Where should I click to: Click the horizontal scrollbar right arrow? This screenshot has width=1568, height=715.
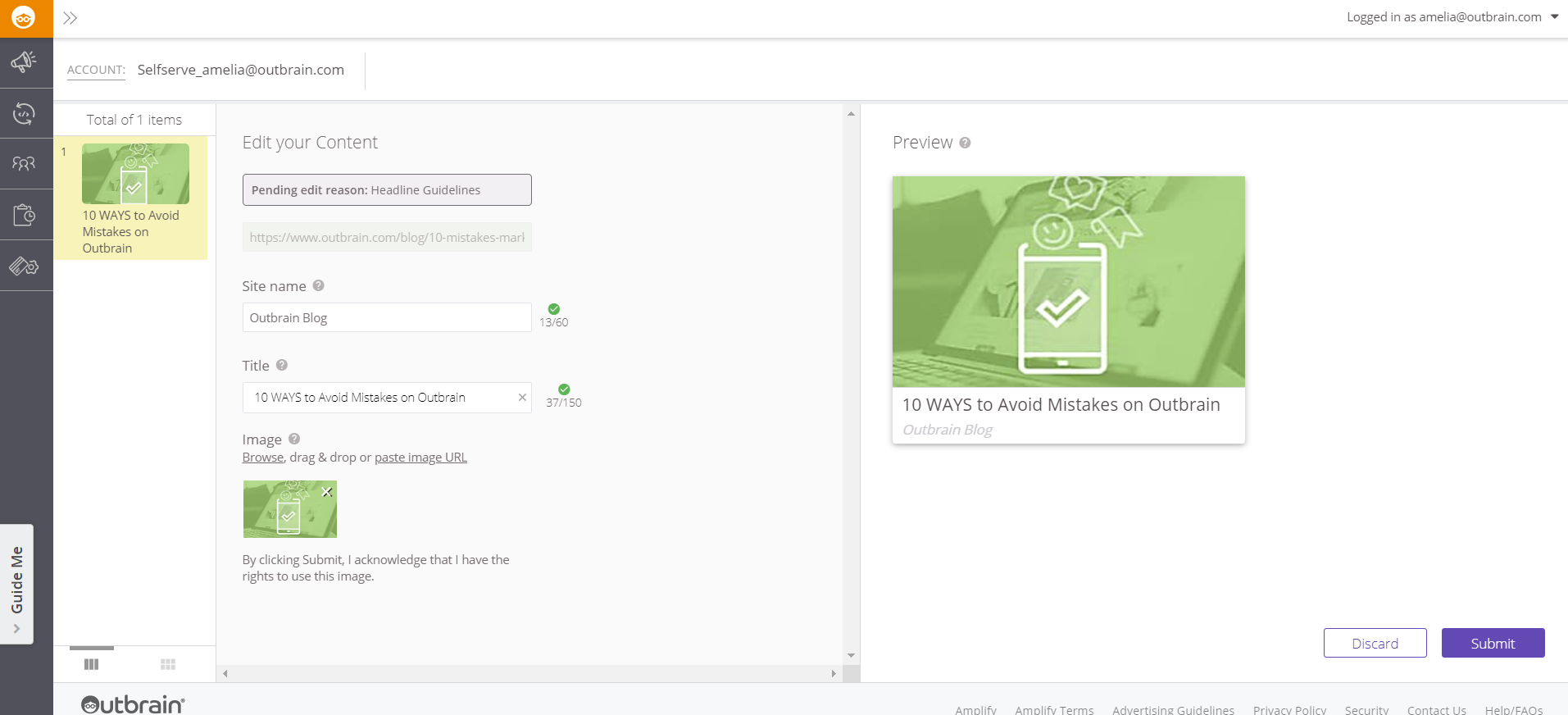[834, 674]
